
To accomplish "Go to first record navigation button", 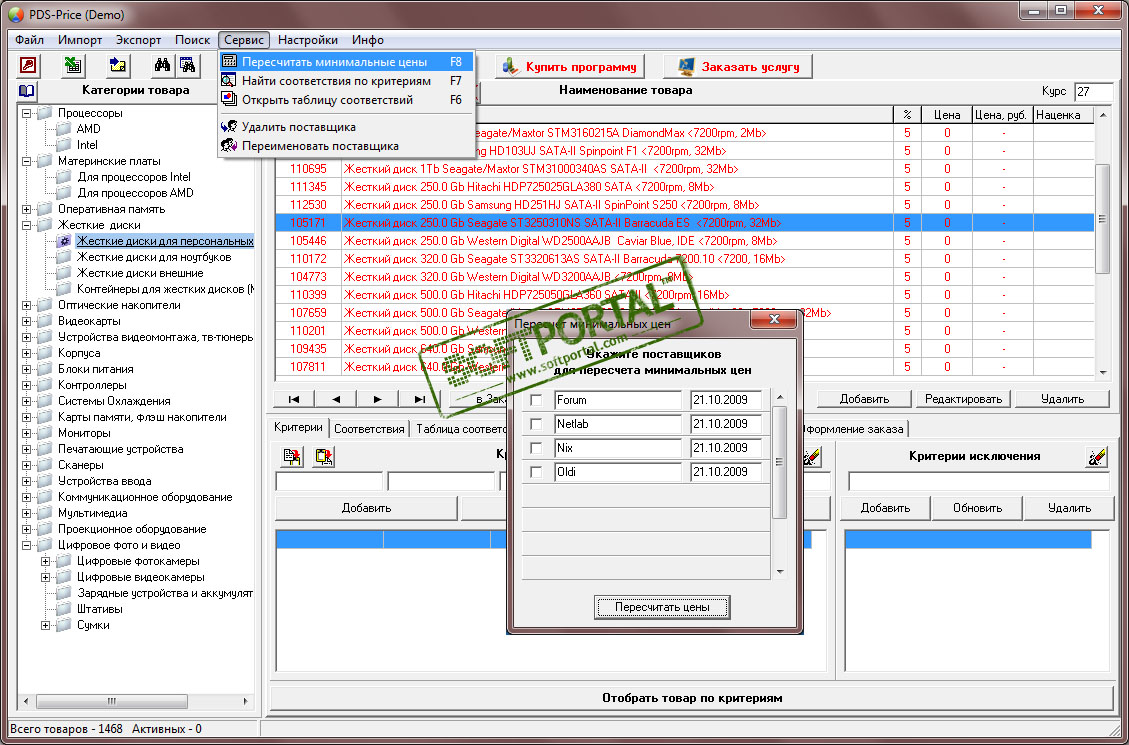I will click(x=293, y=399).
